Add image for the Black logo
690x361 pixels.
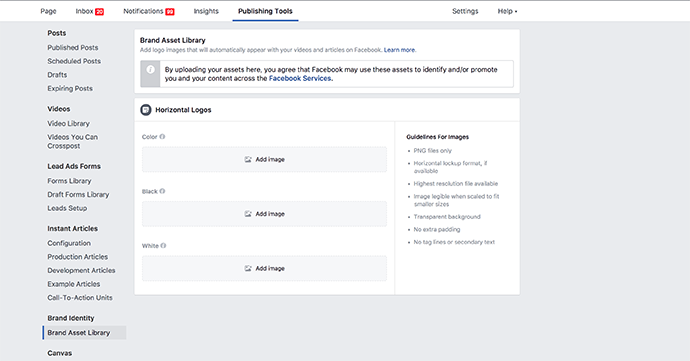[264, 214]
